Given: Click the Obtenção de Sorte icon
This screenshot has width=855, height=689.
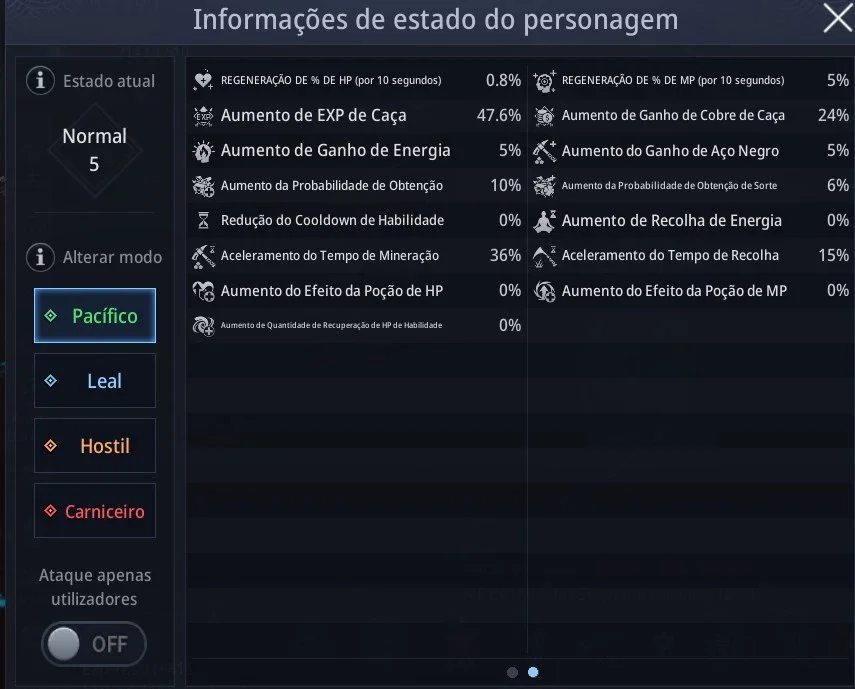Looking at the screenshot, I should pyautogui.click(x=544, y=186).
